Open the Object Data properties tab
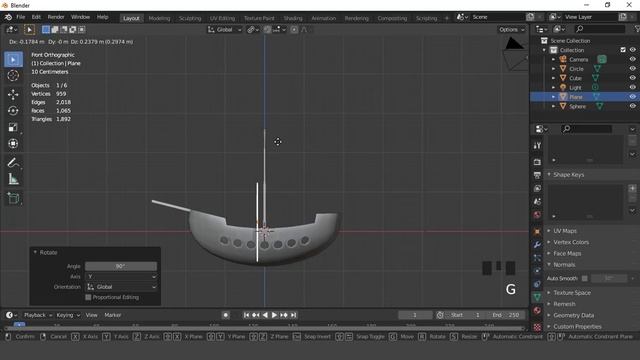 coord(537,297)
